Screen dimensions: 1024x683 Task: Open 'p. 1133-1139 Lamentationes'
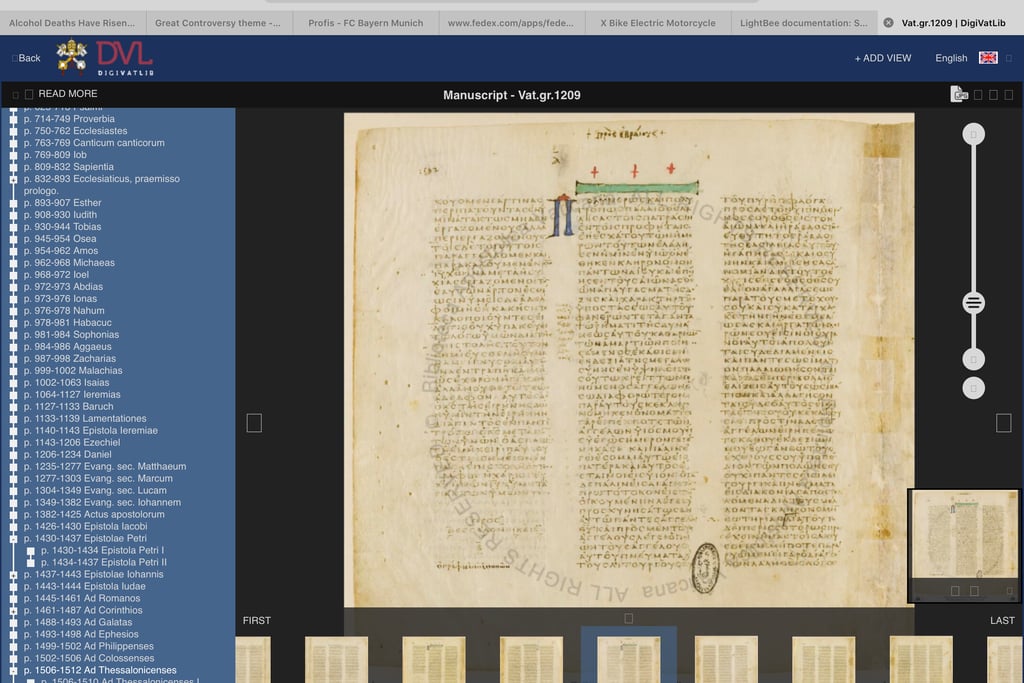85,419
